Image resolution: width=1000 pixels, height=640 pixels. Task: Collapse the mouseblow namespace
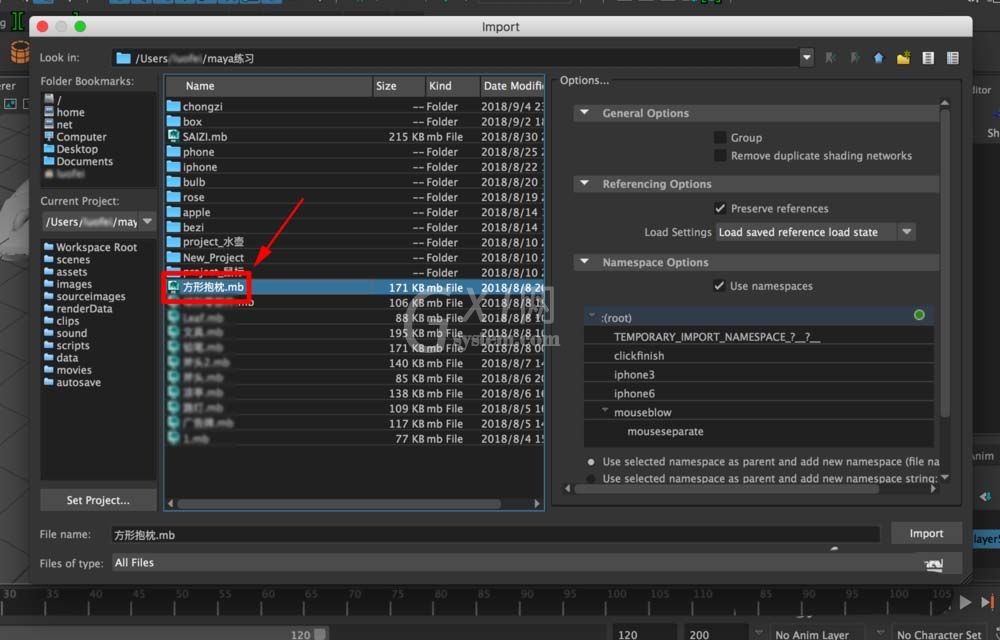tap(605, 411)
